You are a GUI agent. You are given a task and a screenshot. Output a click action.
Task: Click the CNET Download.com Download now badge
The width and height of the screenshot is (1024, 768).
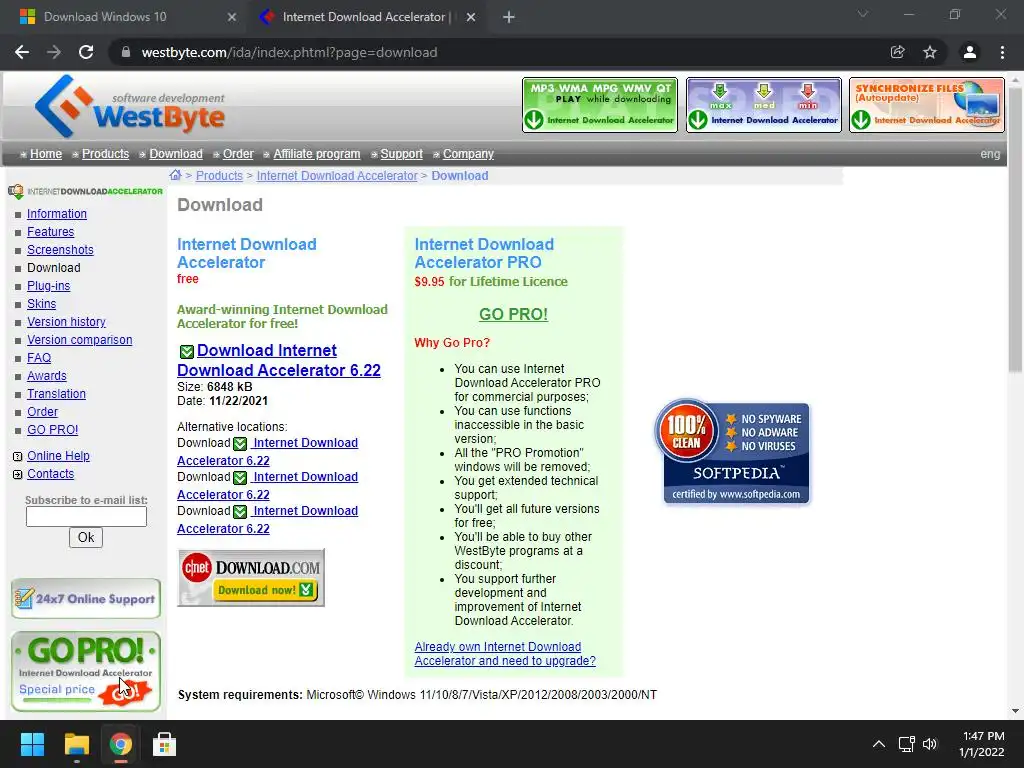(x=251, y=578)
